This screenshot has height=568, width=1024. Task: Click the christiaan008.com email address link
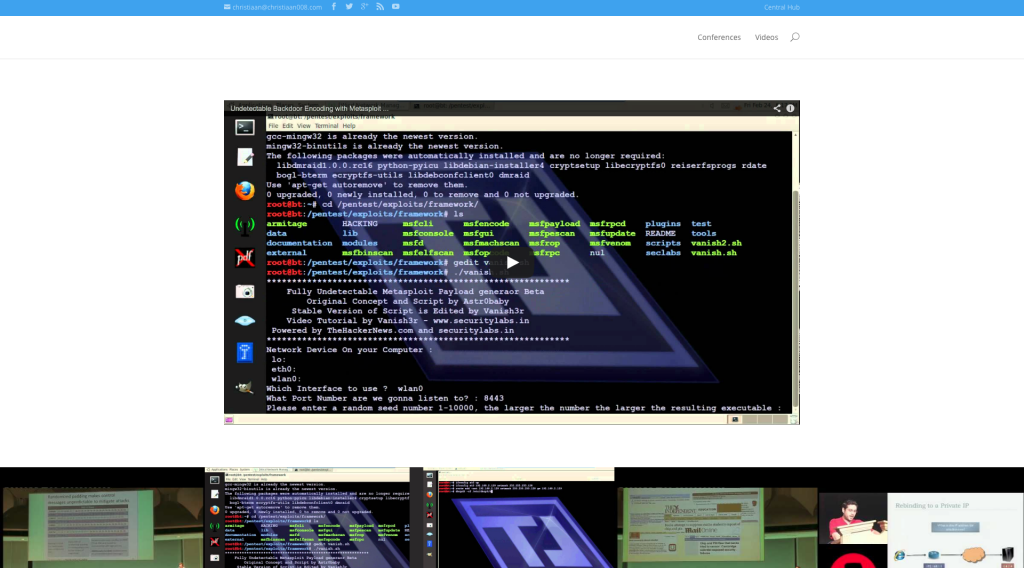[x=277, y=7]
